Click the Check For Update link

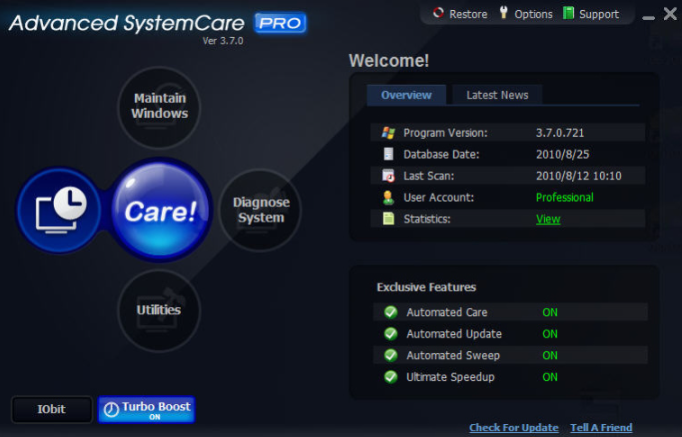click(x=514, y=427)
